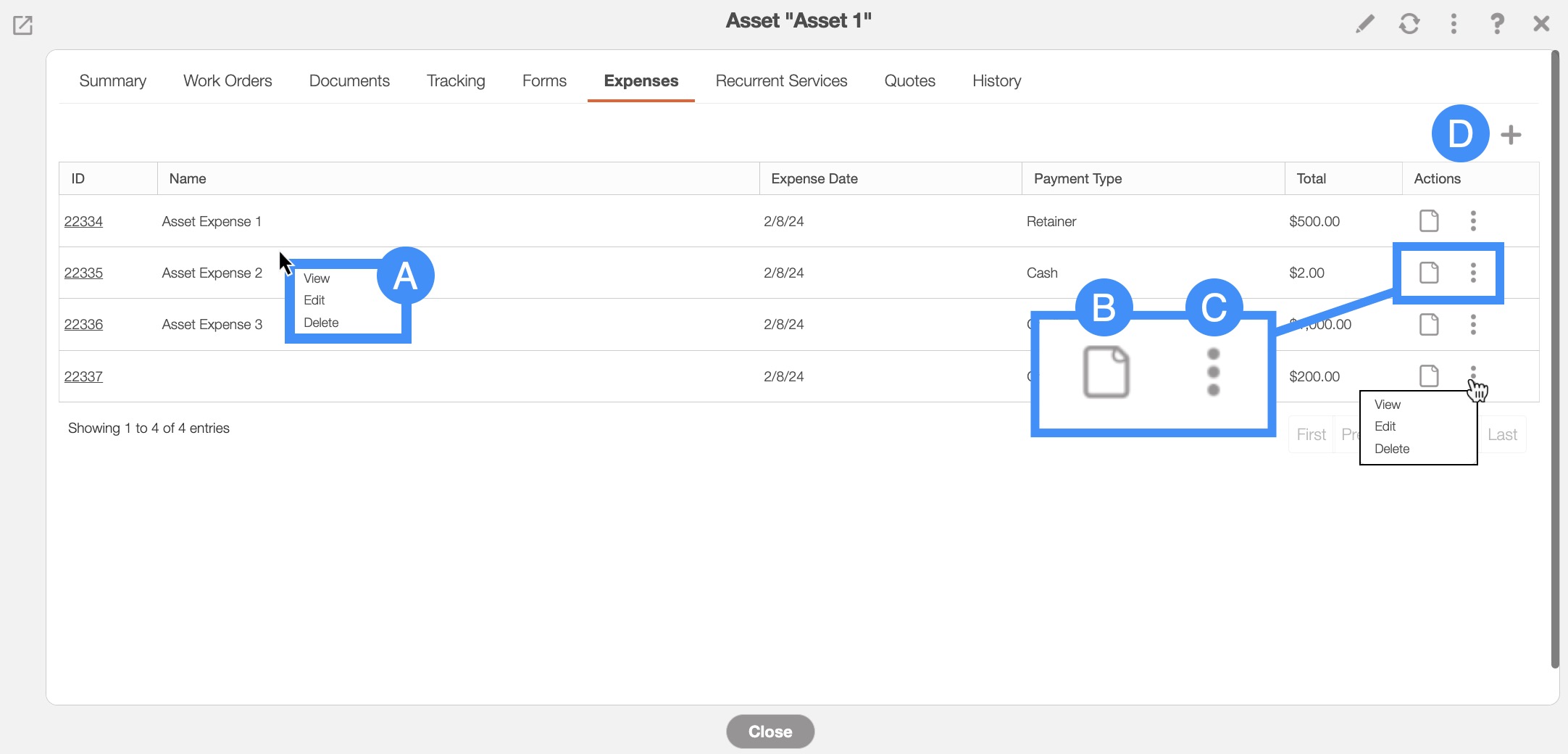
Task: Click the pop-out window icon
Action: click(23, 25)
